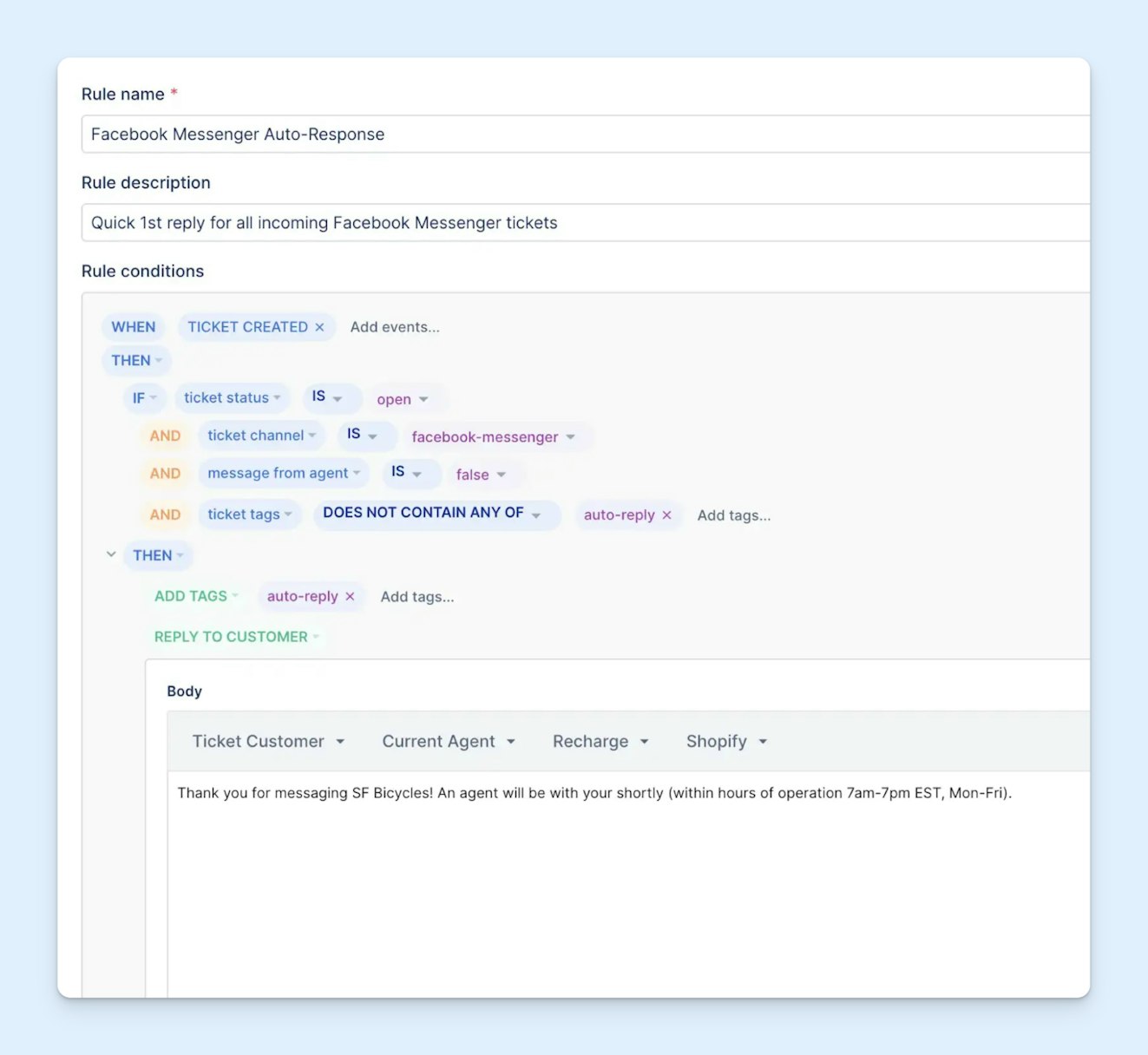Click "Add events..." after TICKET CREATED

point(395,327)
